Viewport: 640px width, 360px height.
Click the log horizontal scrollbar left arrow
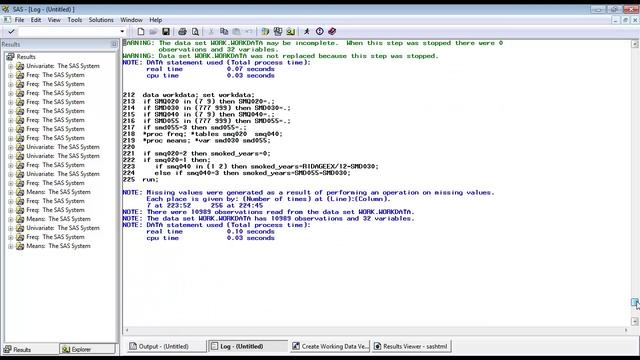(127, 330)
